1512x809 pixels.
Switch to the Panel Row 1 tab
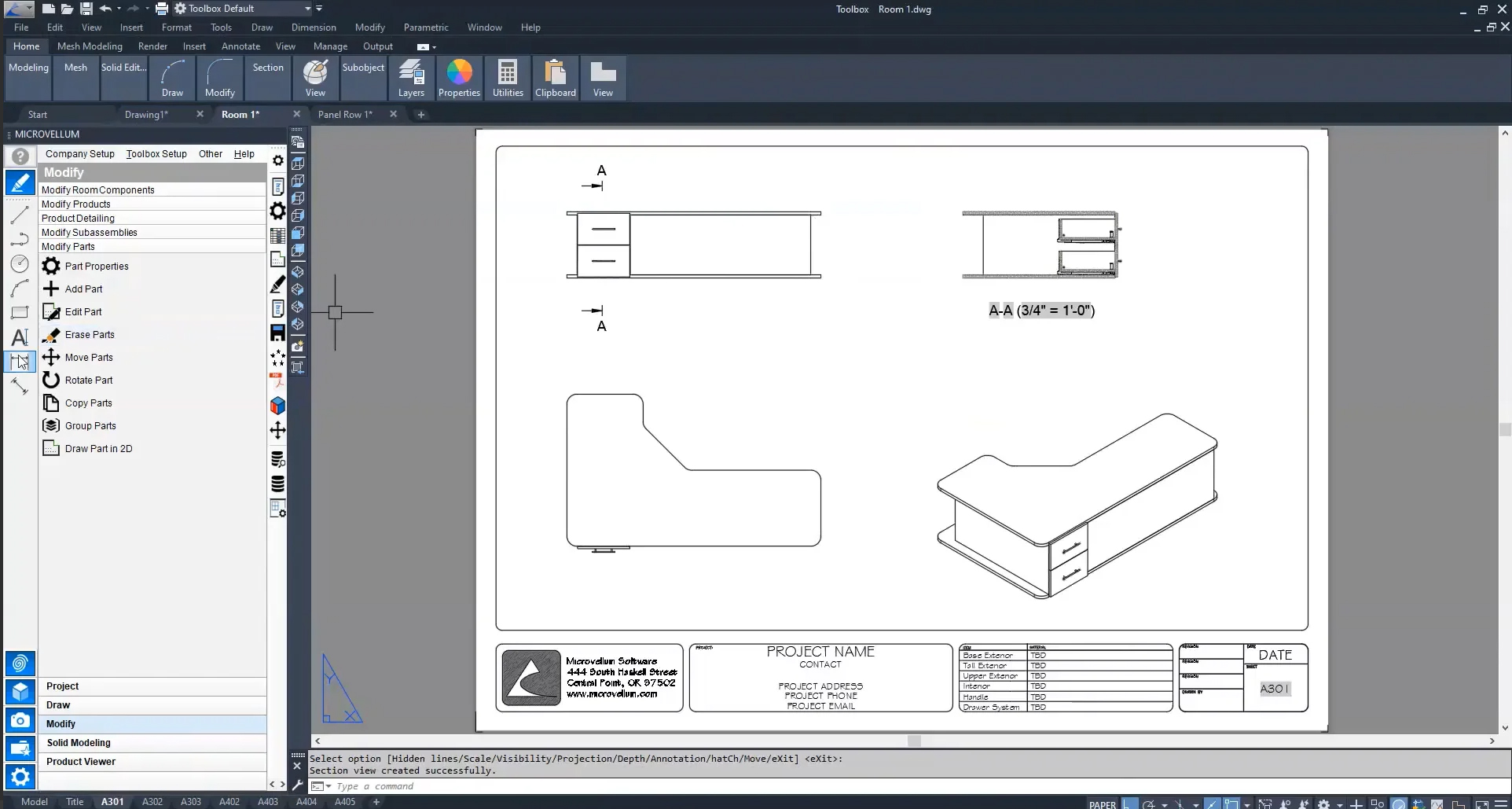click(345, 114)
